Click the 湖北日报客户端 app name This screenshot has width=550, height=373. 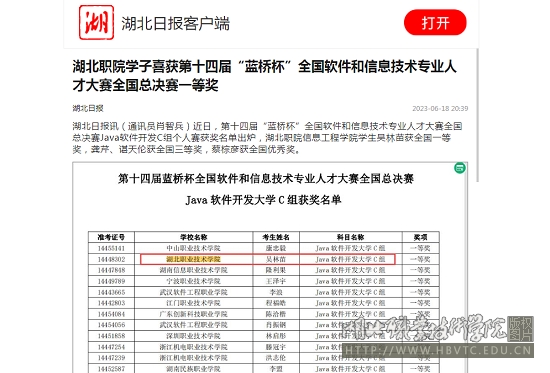(175, 24)
